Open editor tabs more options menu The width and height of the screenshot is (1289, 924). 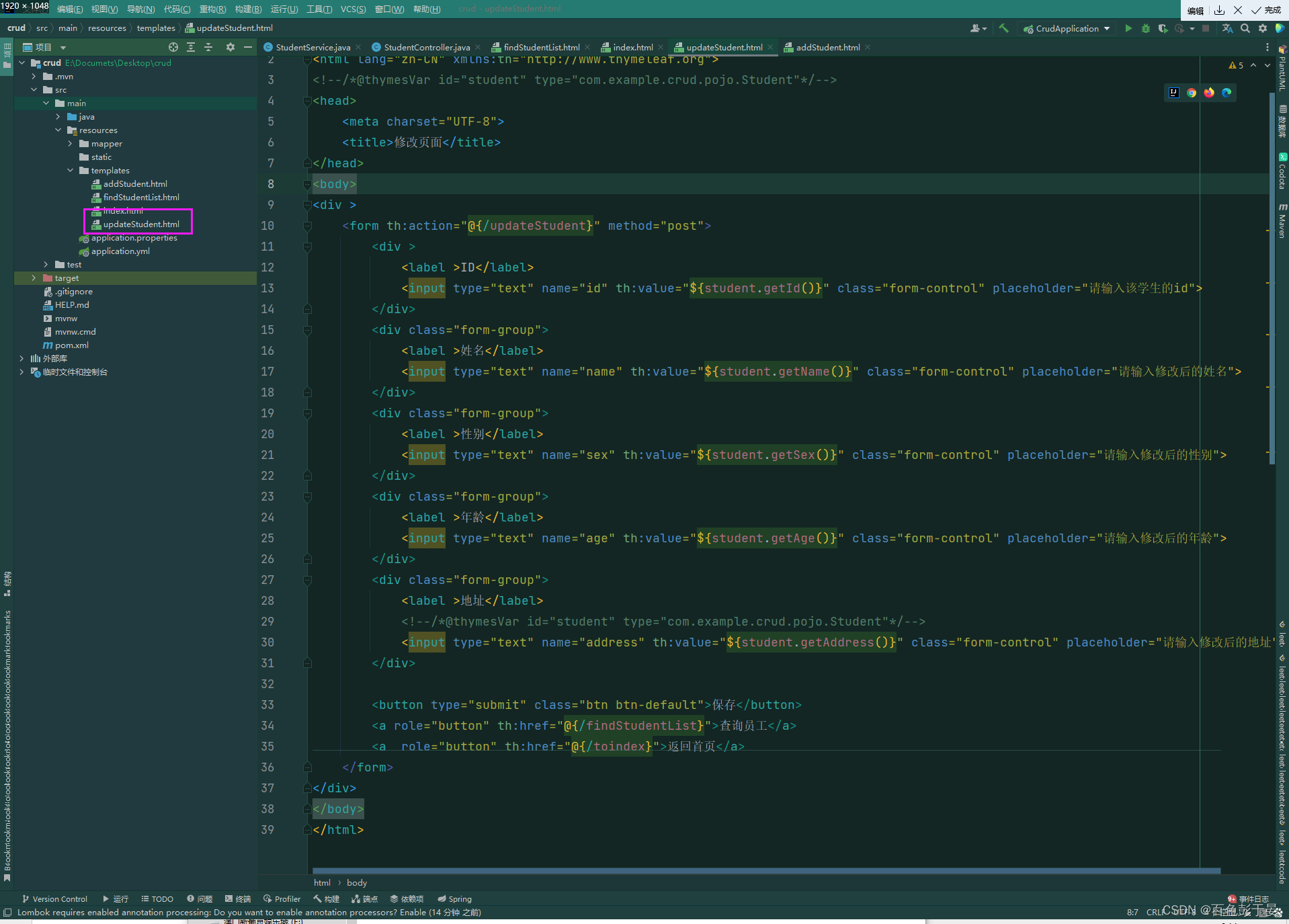[x=1267, y=47]
